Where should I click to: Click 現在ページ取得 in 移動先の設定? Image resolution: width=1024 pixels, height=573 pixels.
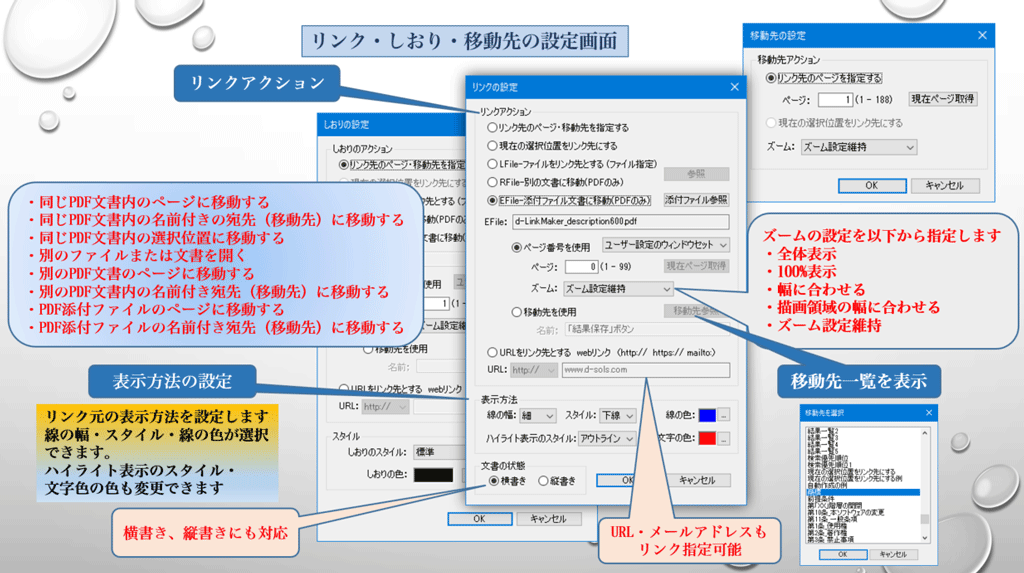tap(942, 99)
